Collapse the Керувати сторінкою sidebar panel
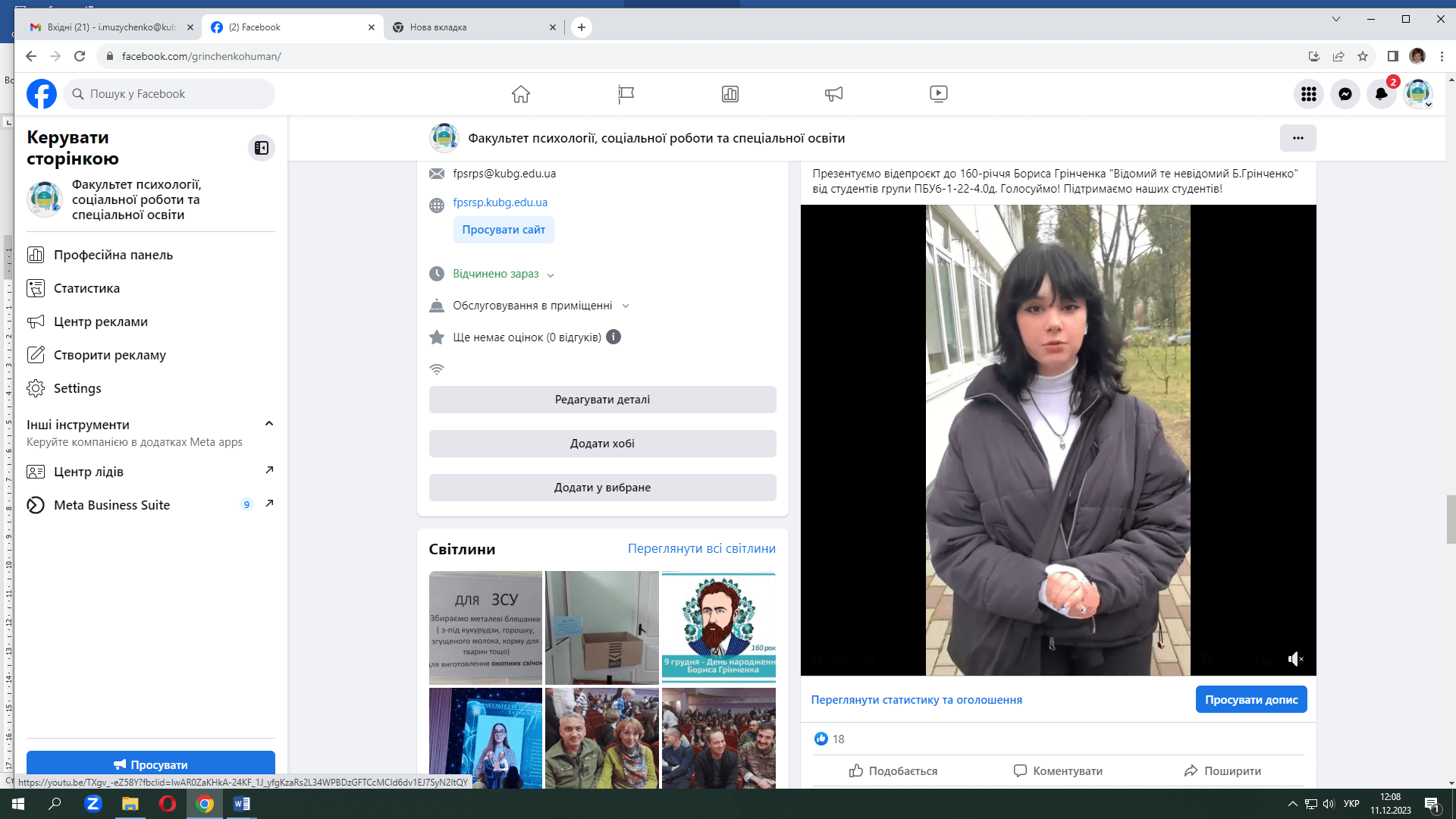This screenshot has height=819, width=1456. point(261,148)
